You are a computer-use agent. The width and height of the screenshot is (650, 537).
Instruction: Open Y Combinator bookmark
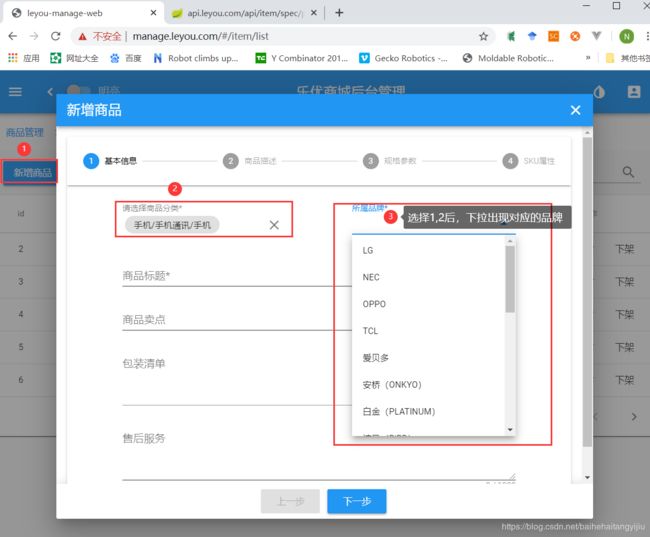pyautogui.click(x=301, y=58)
